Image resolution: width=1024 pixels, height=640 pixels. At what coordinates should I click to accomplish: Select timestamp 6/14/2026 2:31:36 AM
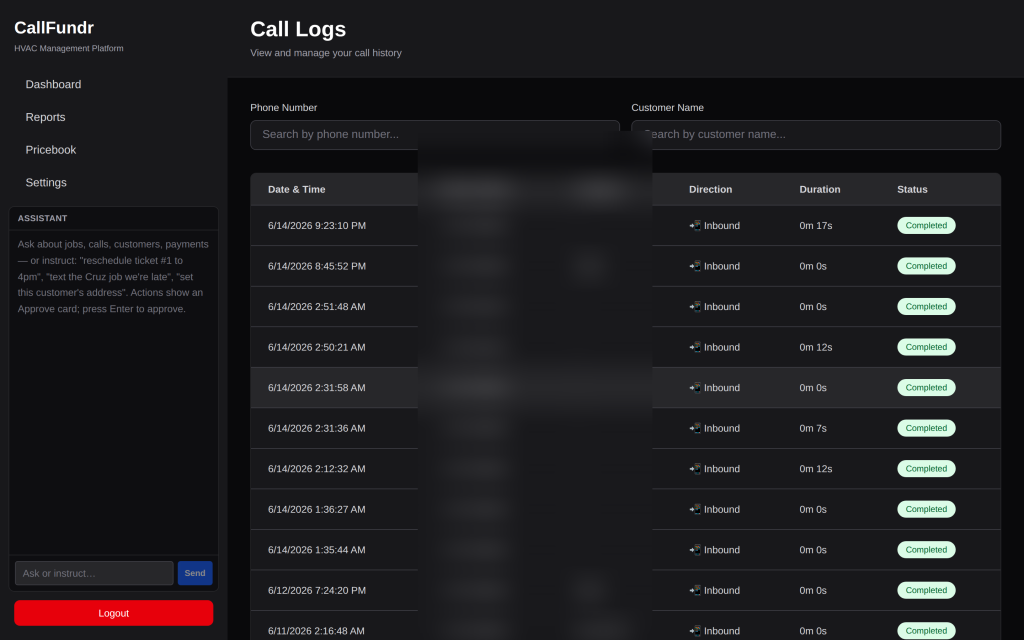point(317,428)
